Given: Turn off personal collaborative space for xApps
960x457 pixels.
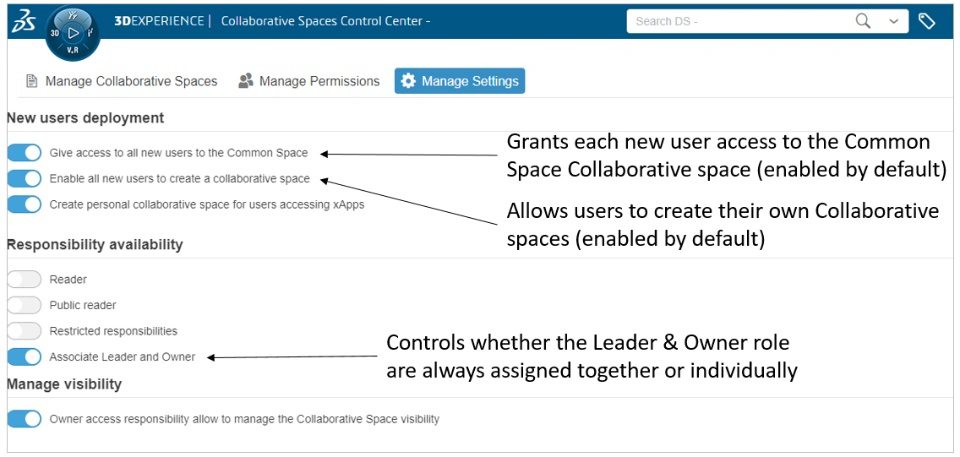Looking at the screenshot, I should [24, 204].
